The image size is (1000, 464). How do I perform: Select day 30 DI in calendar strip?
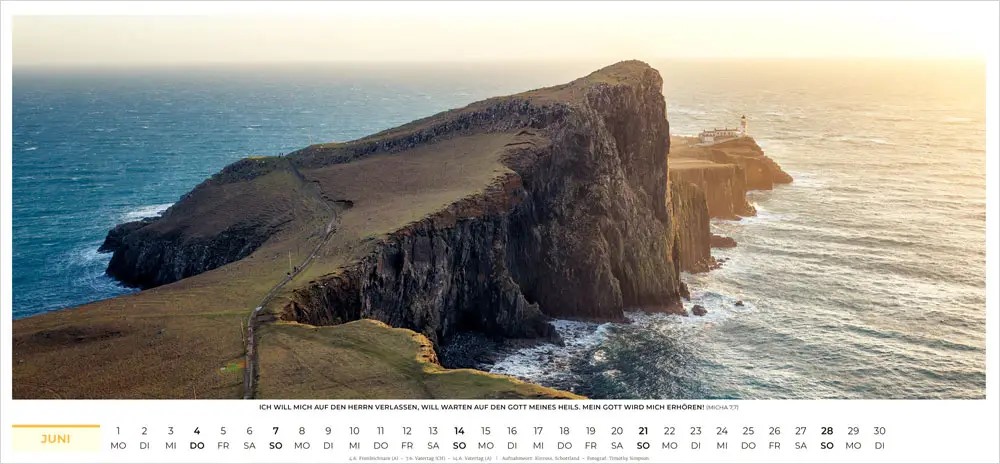point(879,438)
